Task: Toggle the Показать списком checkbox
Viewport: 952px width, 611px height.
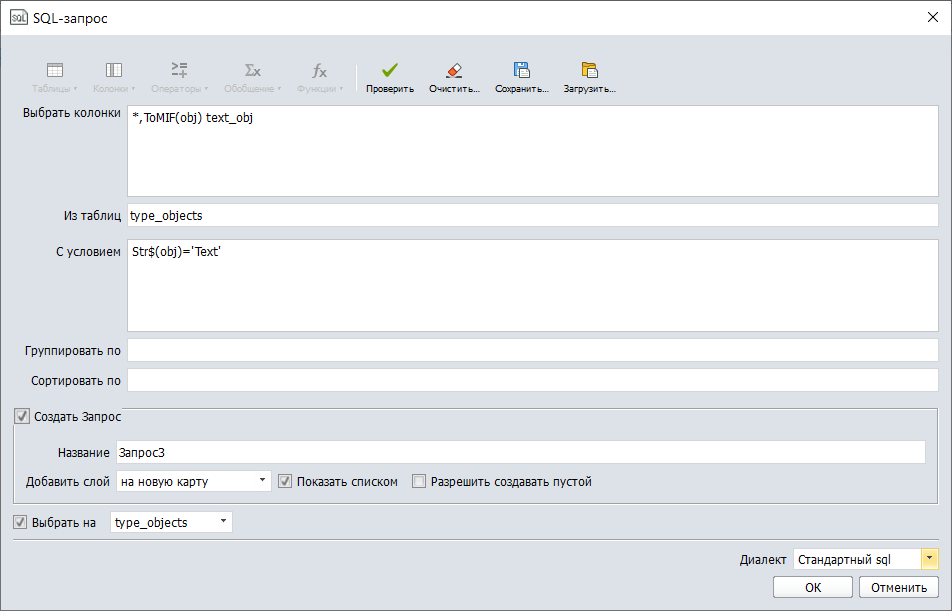Action: pyautogui.click(x=285, y=481)
